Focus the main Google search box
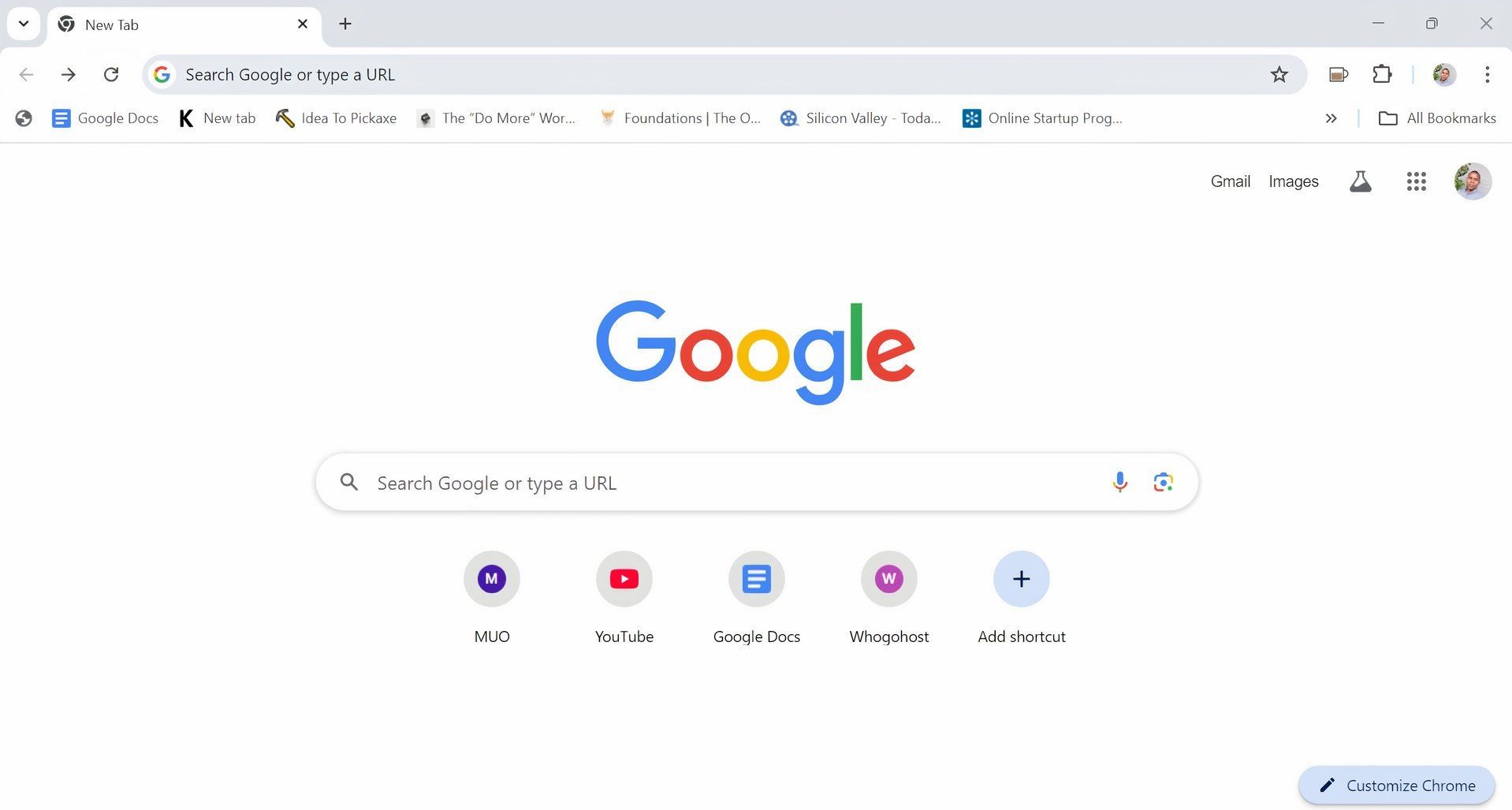The height and width of the screenshot is (810, 1512). [757, 482]
